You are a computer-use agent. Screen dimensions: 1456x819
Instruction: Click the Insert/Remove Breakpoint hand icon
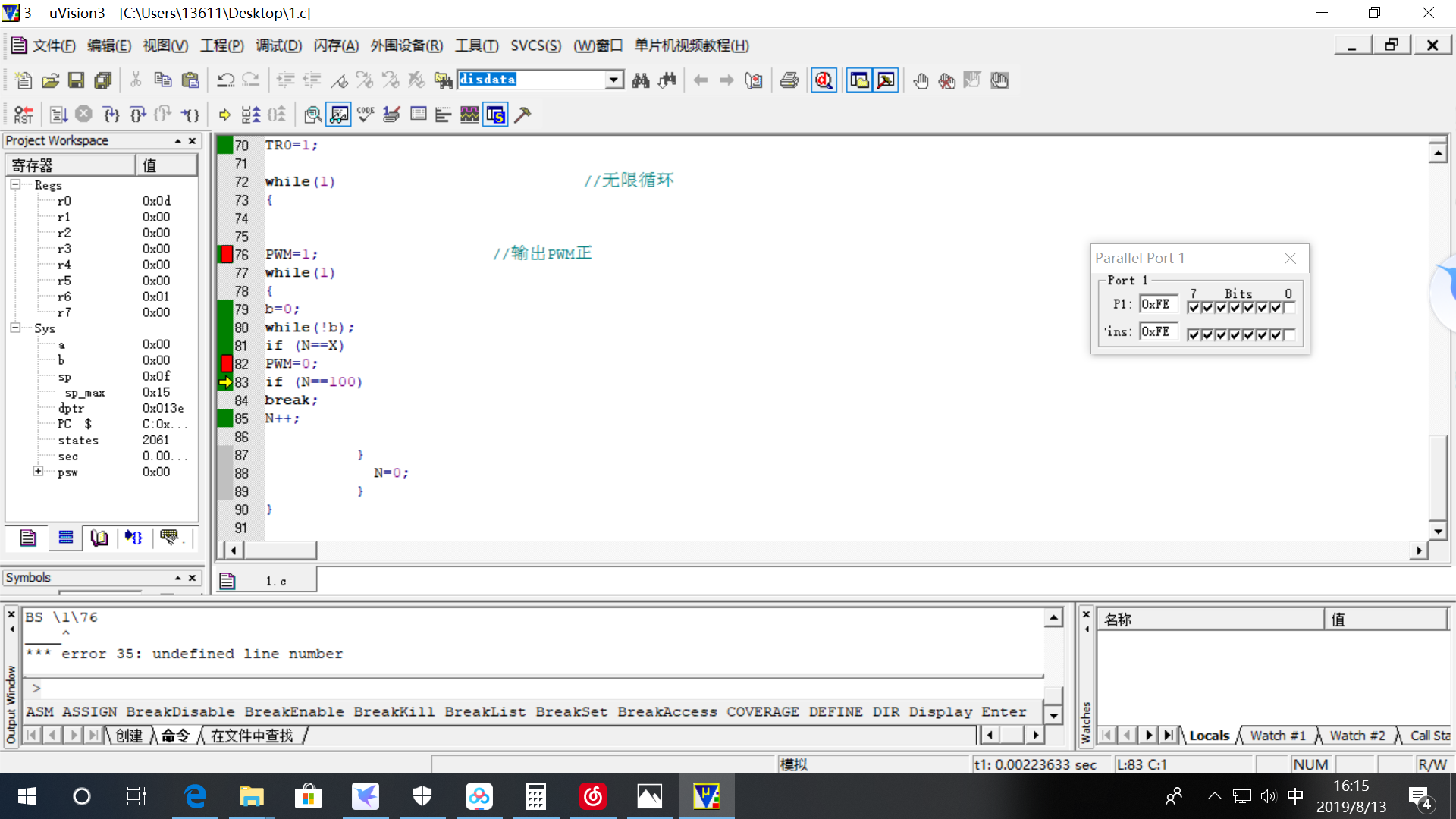click(x=921, y=80)
